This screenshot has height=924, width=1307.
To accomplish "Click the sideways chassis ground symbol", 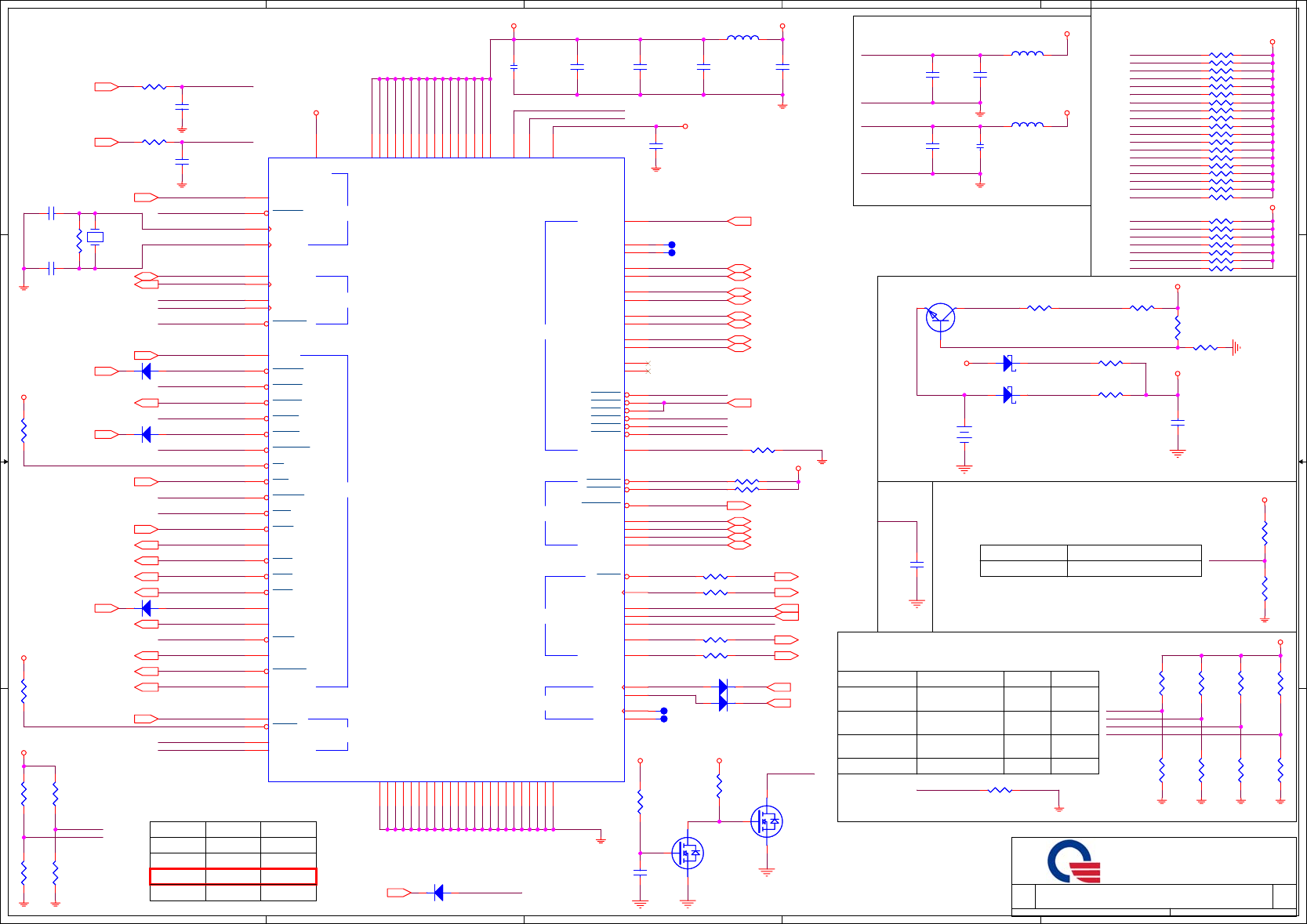I will [1236, 347].
